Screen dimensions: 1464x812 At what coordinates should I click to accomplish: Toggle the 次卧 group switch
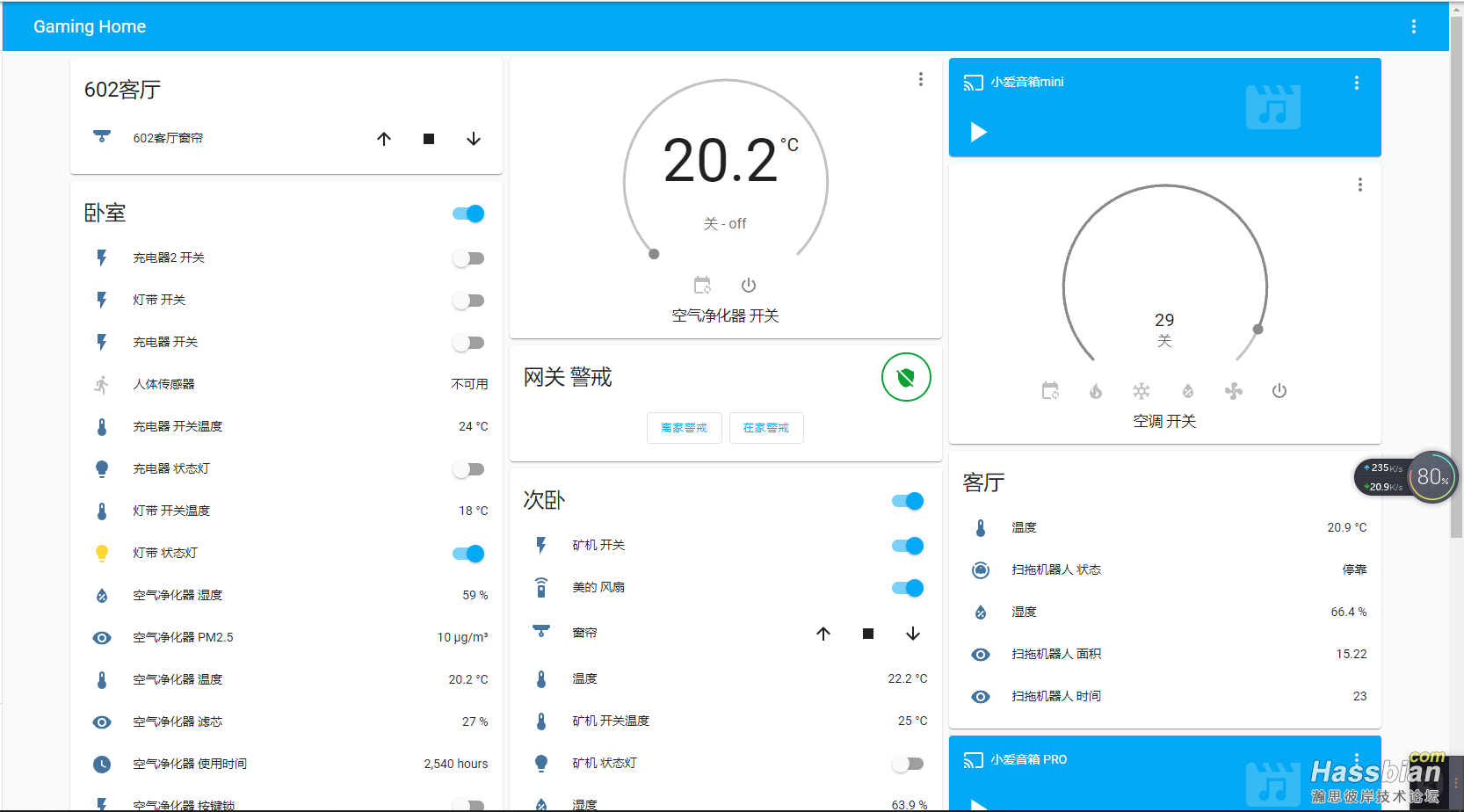[908, 501]
